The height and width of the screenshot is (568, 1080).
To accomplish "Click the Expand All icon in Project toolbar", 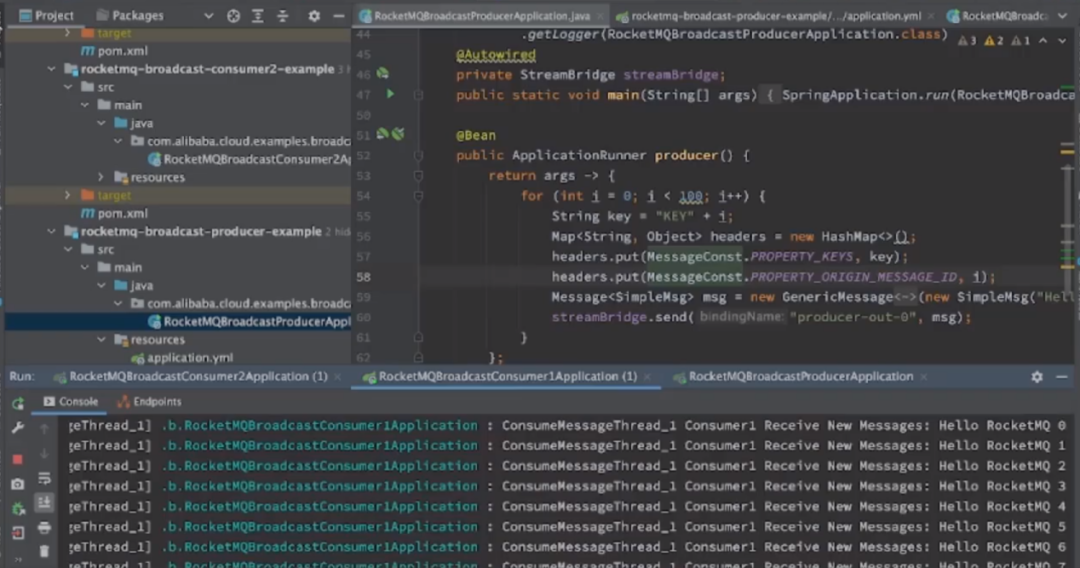I will [258, 15].
